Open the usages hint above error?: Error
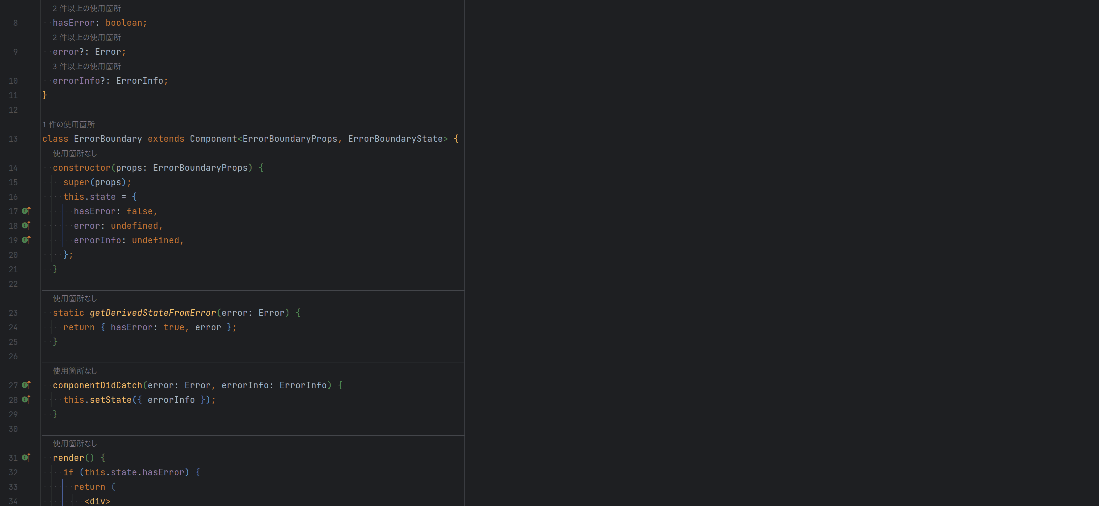 click(87, 37)
